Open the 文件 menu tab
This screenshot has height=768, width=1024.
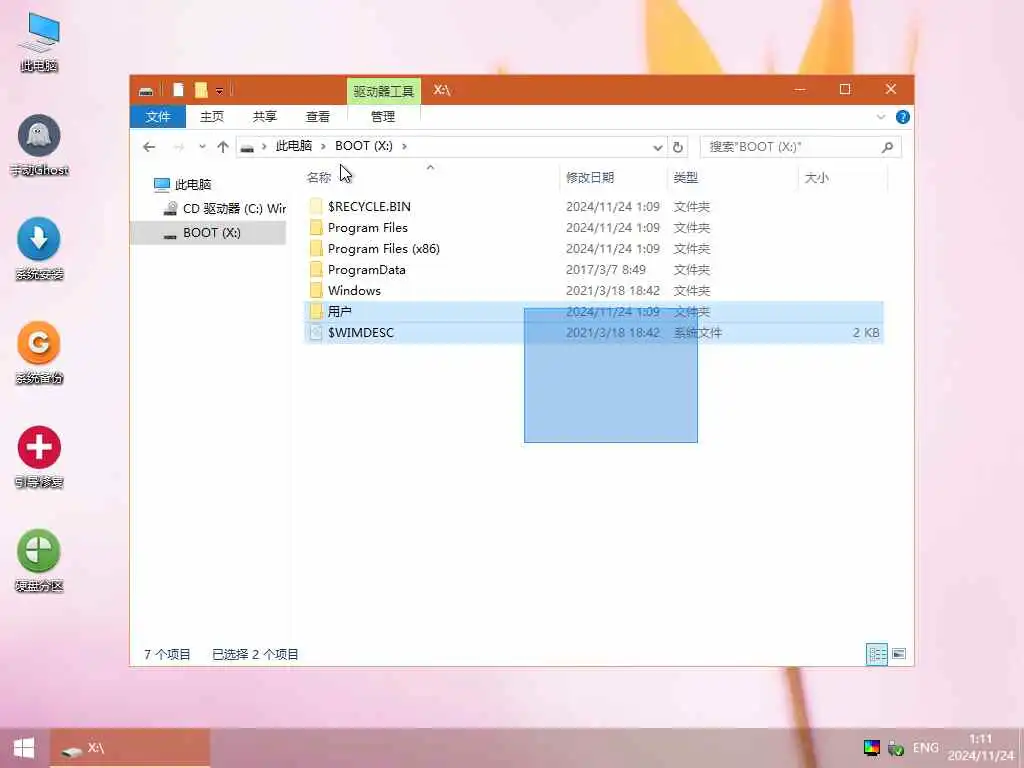pos(158,117)
